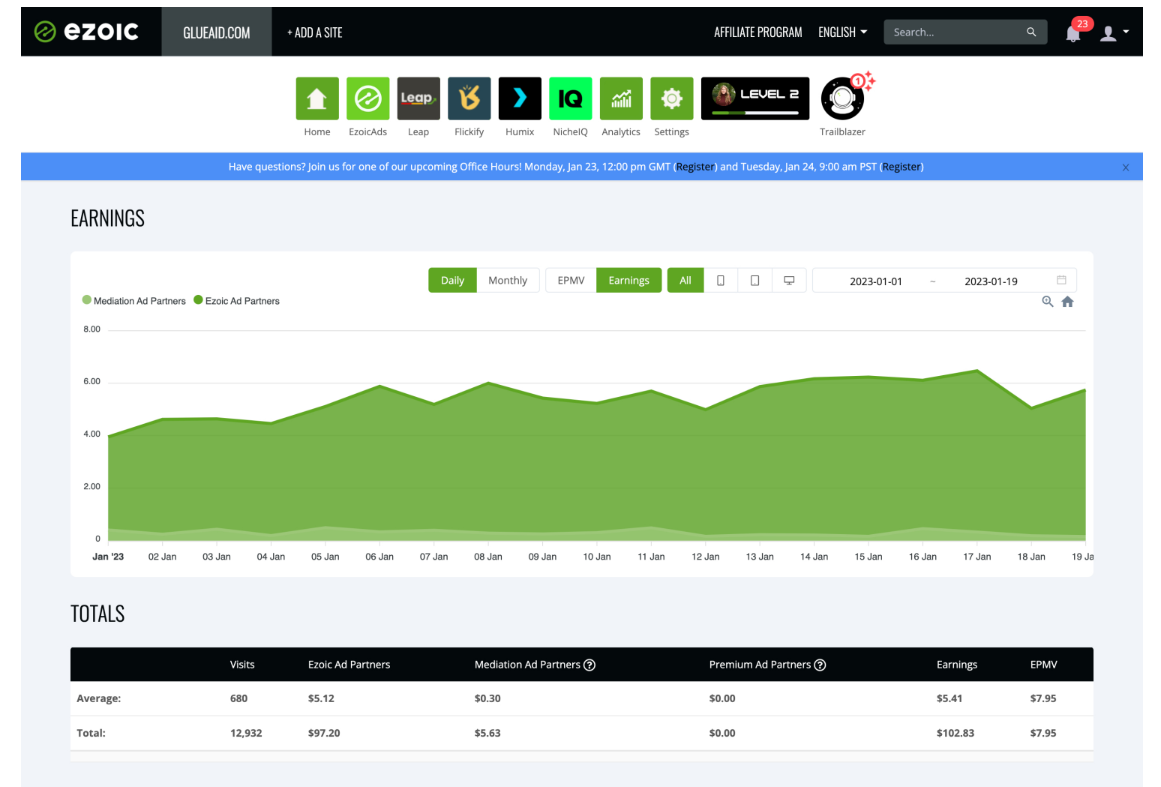Register for Monday GMT Office Hours
1161x787 pixels.
pos(695,167)
